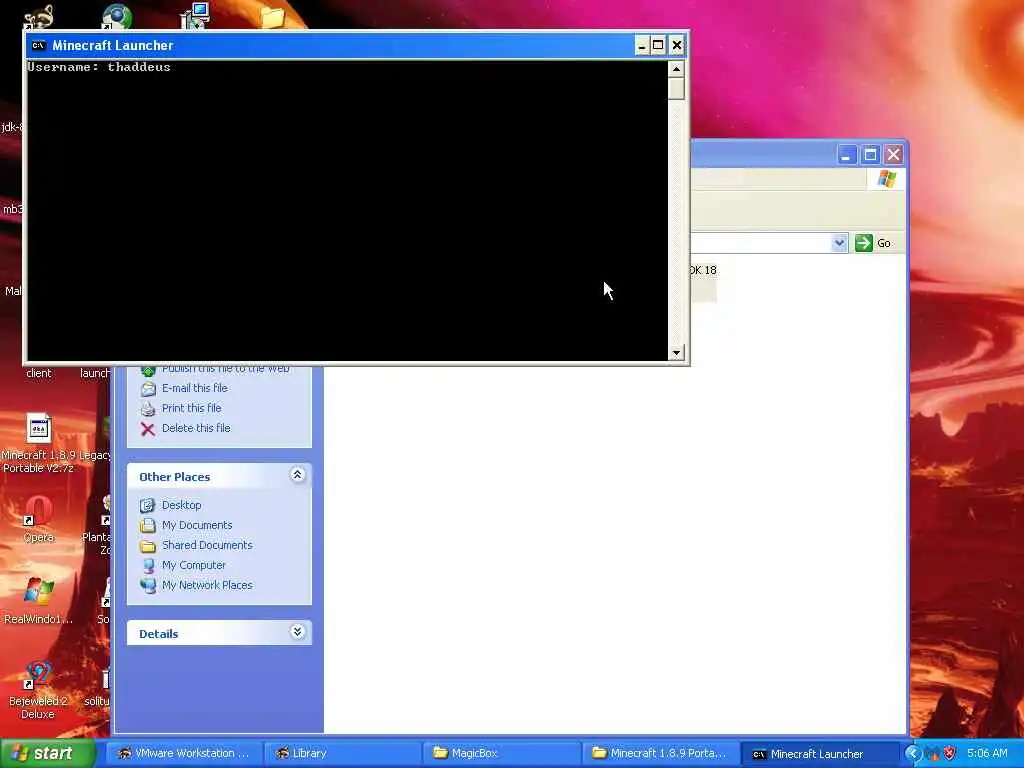This screenshot has width=1024, height=768.
Task: Click the scroll-down arrow in the launcher console
Action: coord(676,353)
